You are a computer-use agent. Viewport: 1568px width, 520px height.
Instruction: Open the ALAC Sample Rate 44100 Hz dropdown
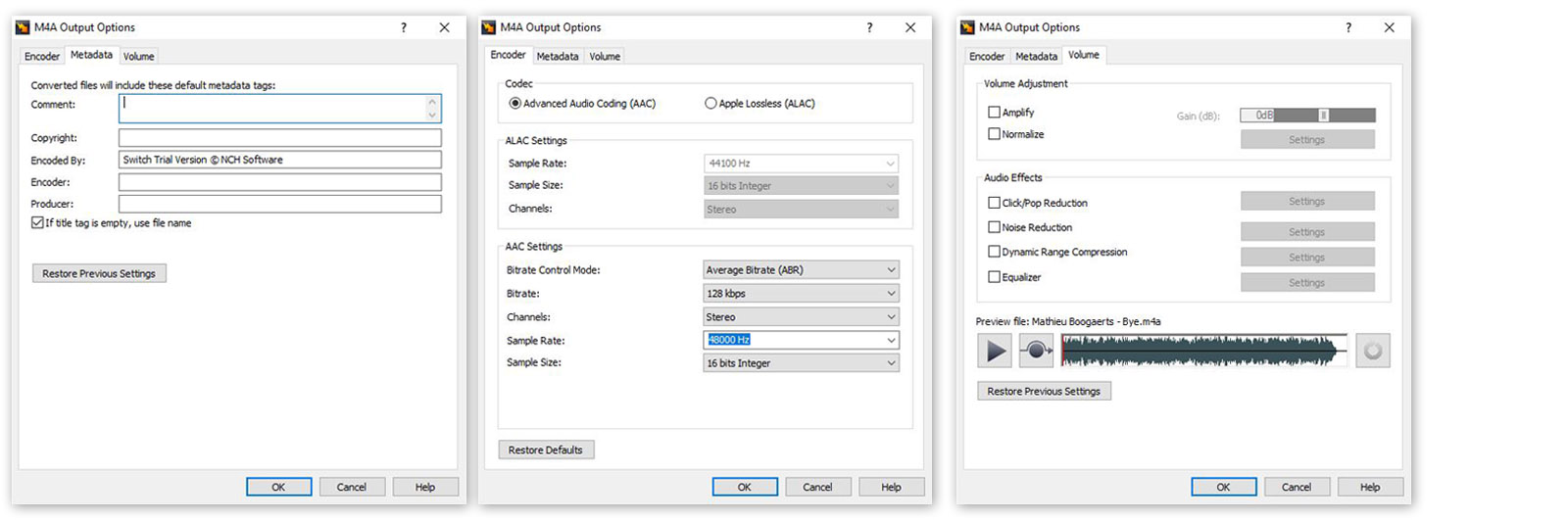coord(801,164)
